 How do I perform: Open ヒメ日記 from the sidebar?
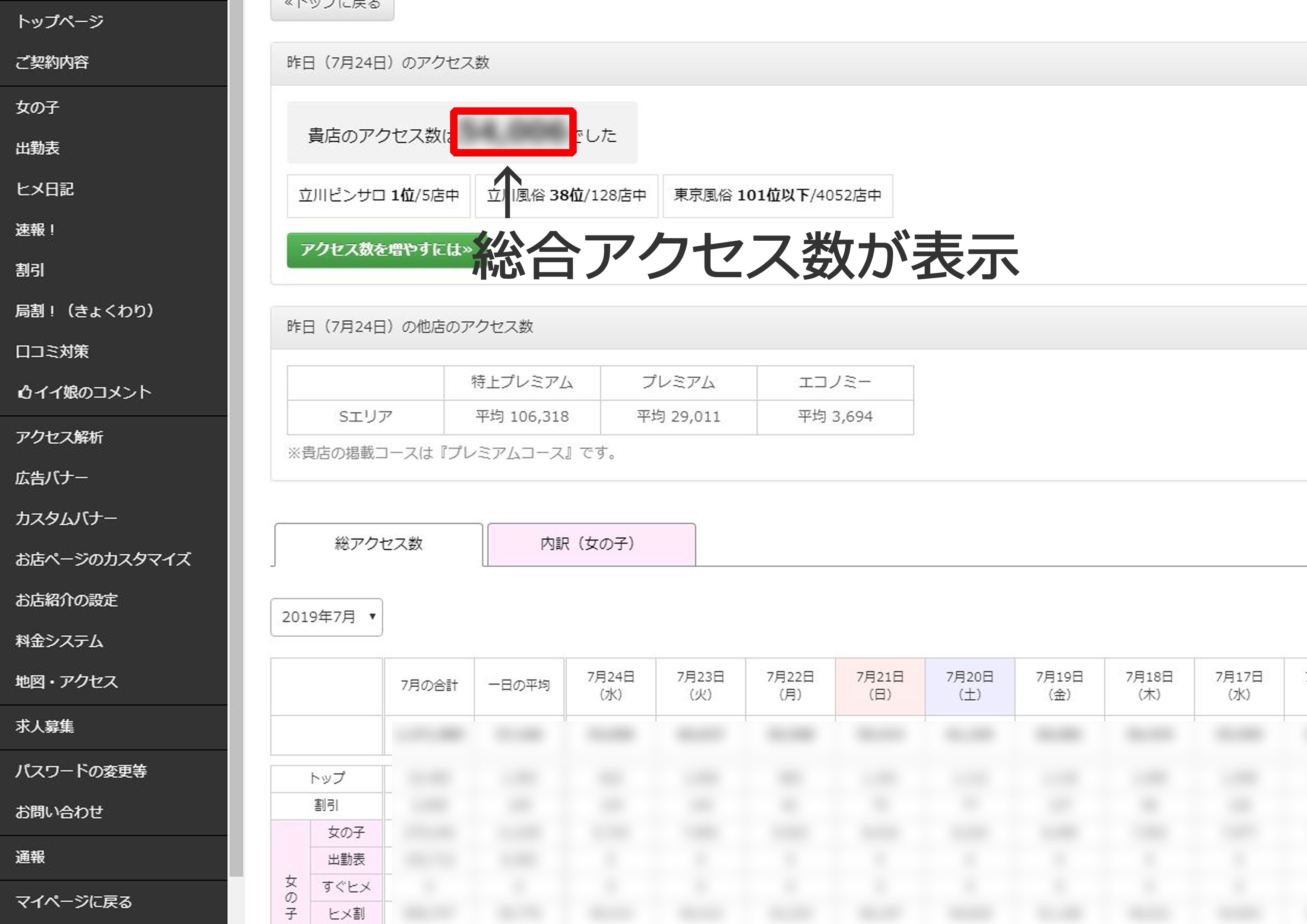click(44, 189)
